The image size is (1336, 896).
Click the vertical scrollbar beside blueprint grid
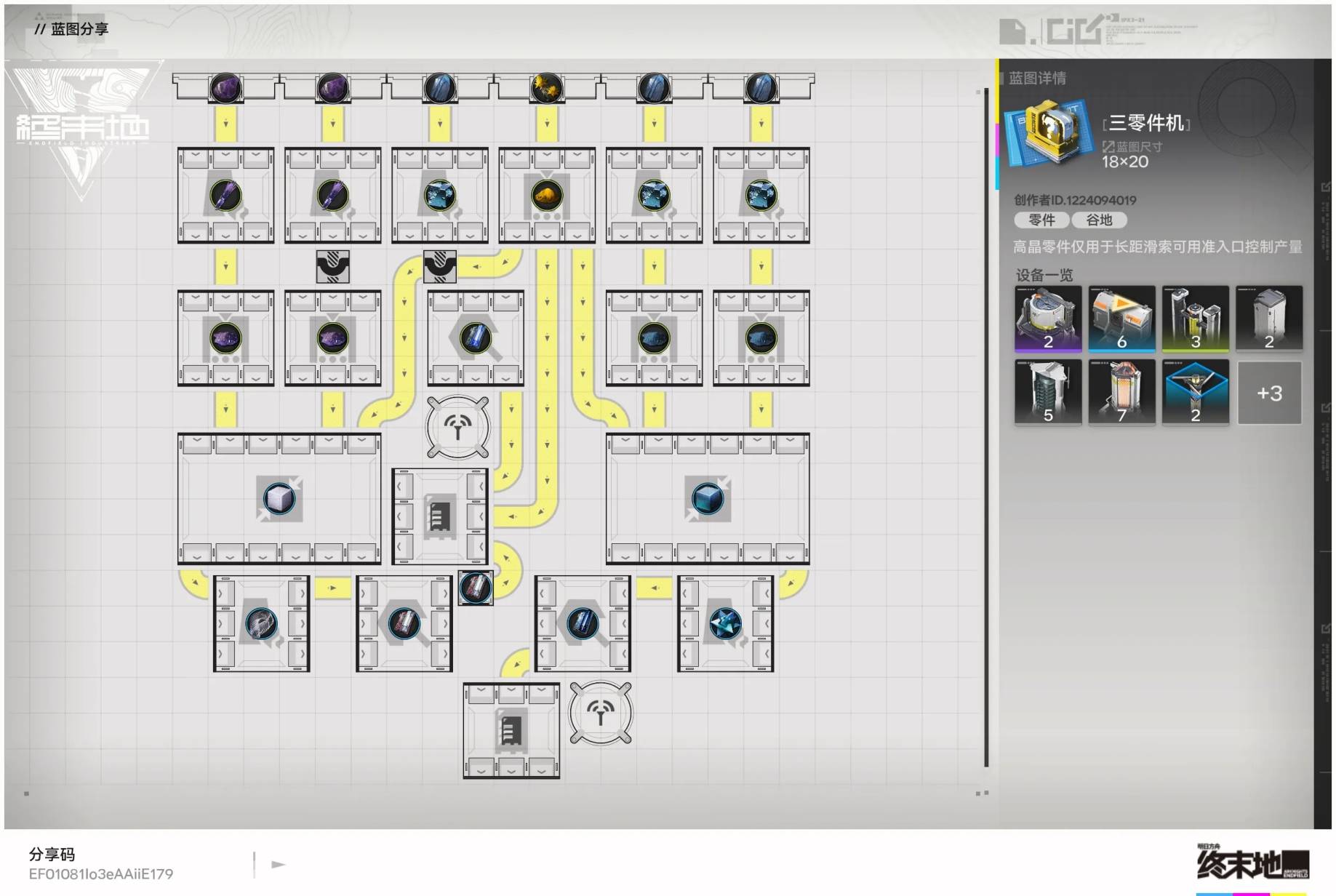(x=986, y=425)
